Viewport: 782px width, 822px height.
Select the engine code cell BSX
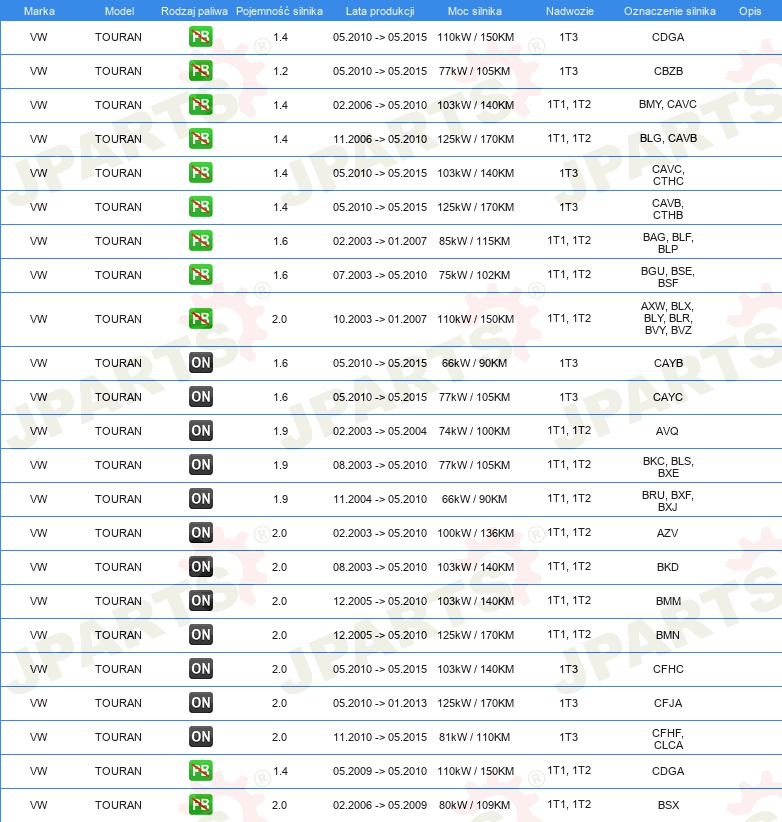pyautogui.click(x=668, y=805)
